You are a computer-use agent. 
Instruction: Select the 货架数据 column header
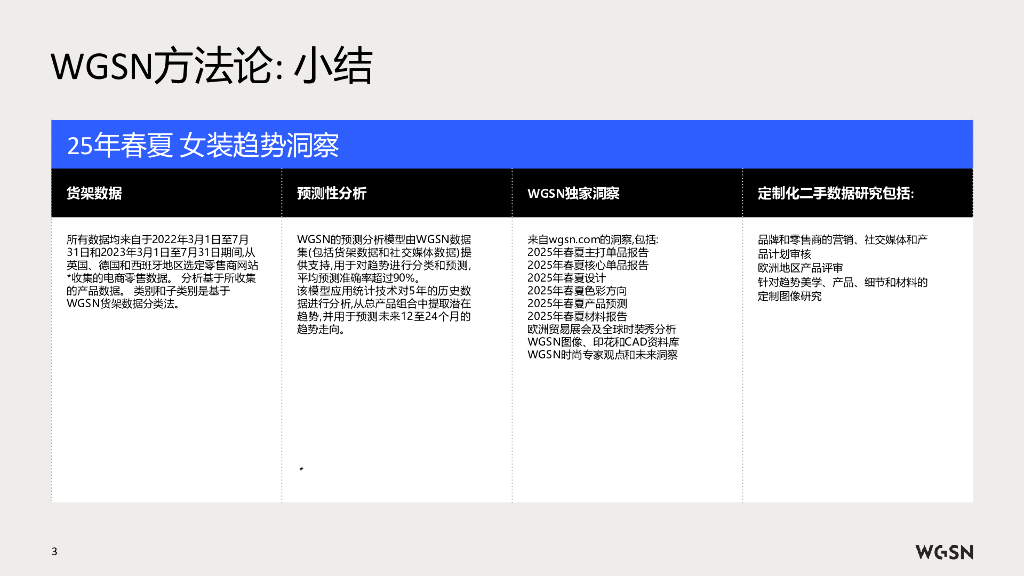[x=94, y=193]
